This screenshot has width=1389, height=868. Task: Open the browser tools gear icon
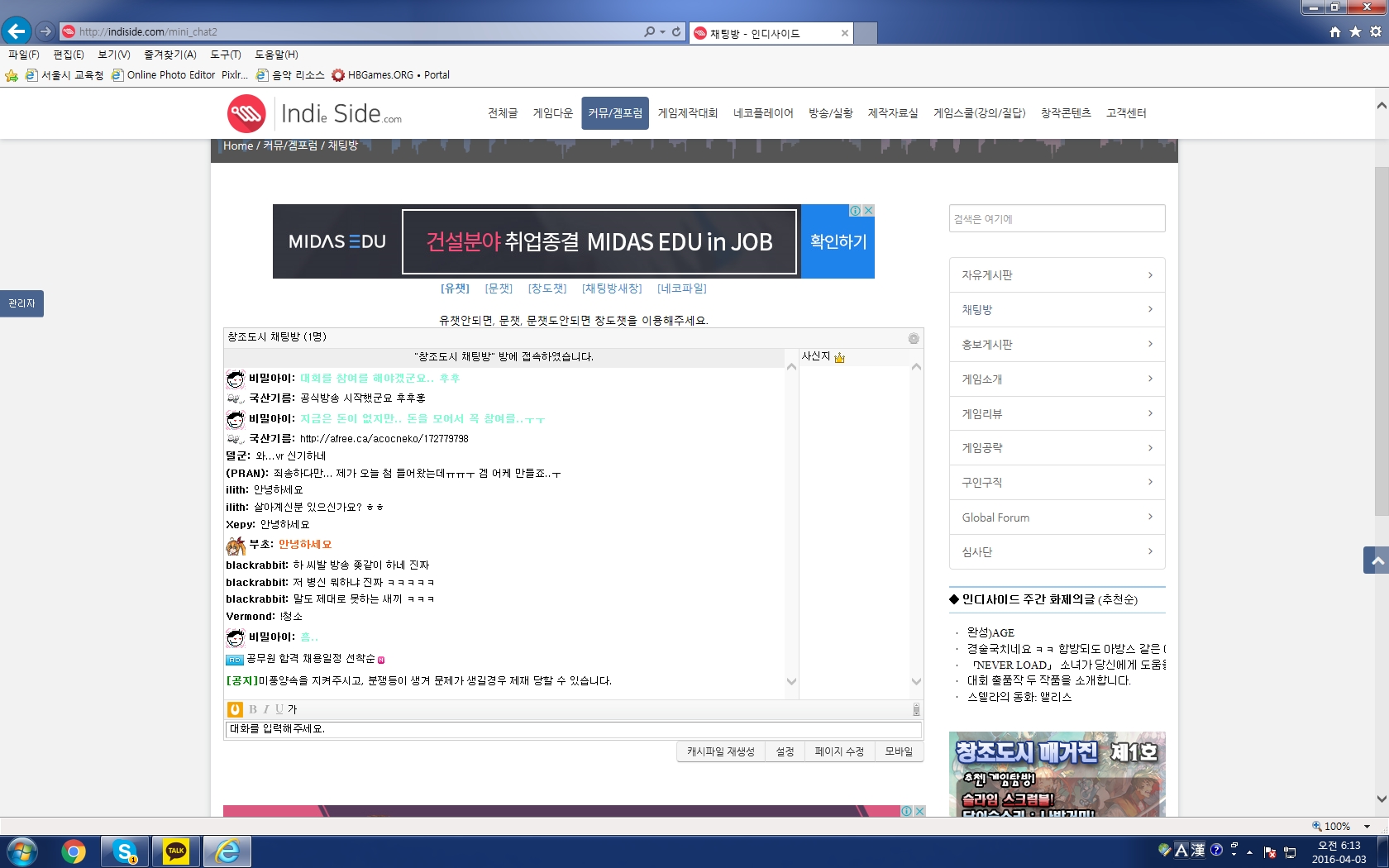click(1376, 31)
